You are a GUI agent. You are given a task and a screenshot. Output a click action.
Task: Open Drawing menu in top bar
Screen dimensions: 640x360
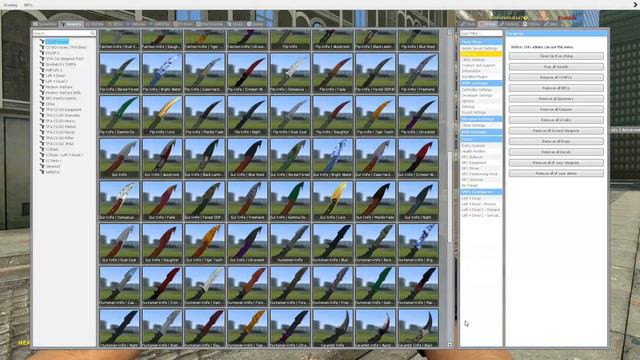coord(10,5)
